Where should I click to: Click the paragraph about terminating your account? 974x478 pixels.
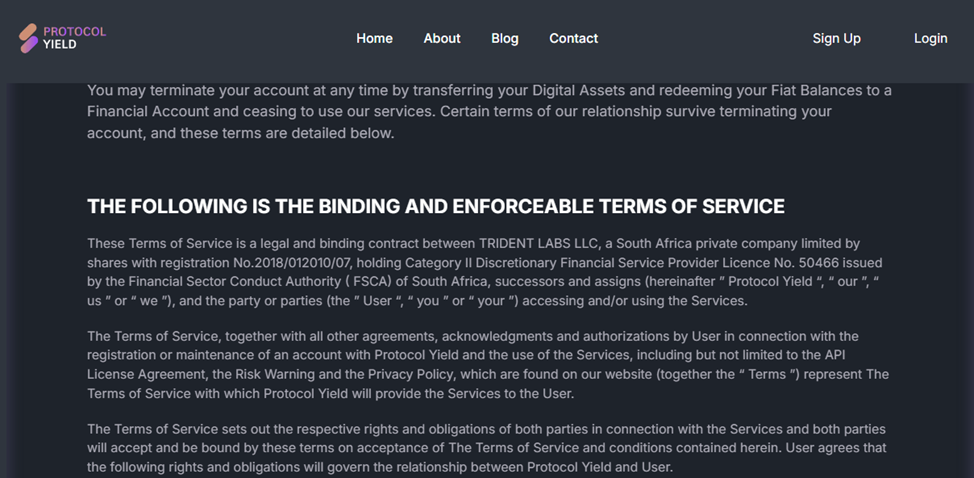489,111
